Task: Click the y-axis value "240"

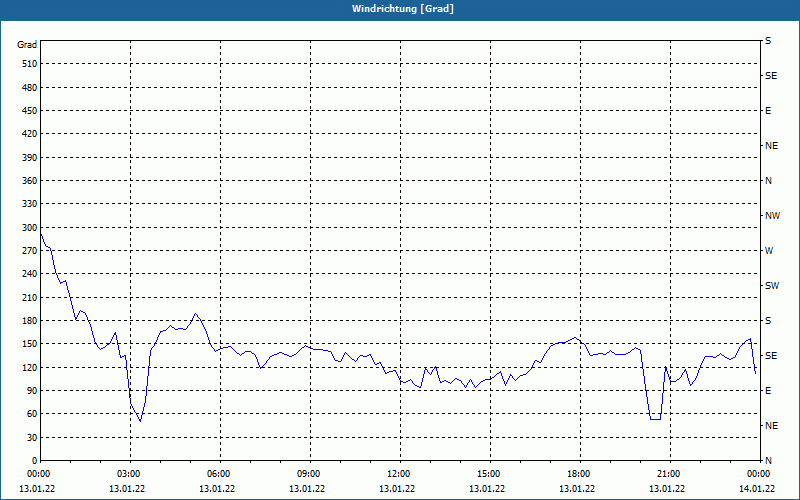Action: pos(30,274)
